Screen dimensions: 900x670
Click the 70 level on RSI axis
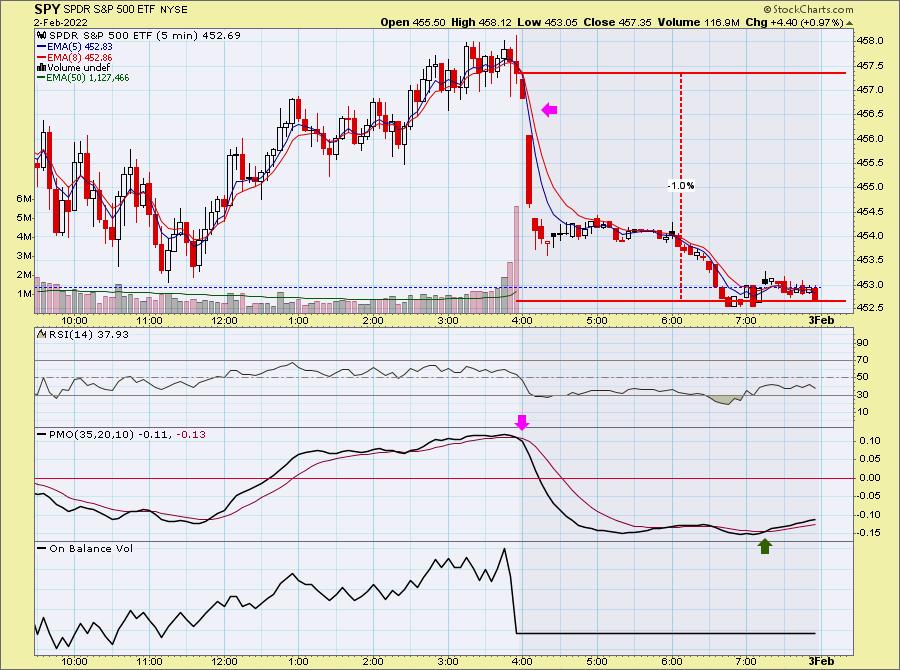[x=863, y=360]
